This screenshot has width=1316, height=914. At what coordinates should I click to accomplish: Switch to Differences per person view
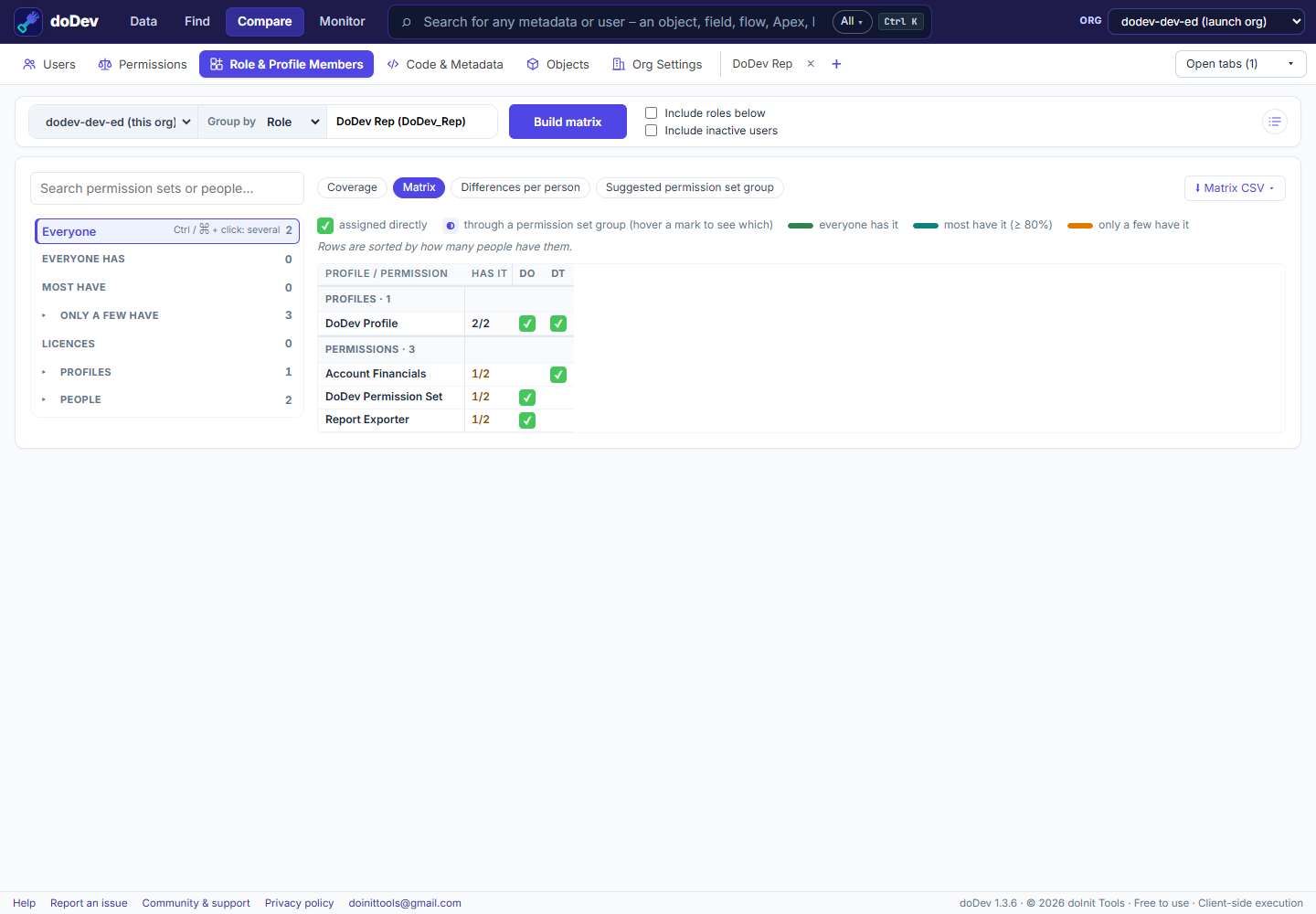pyautogui.click(x=520, y=187)
